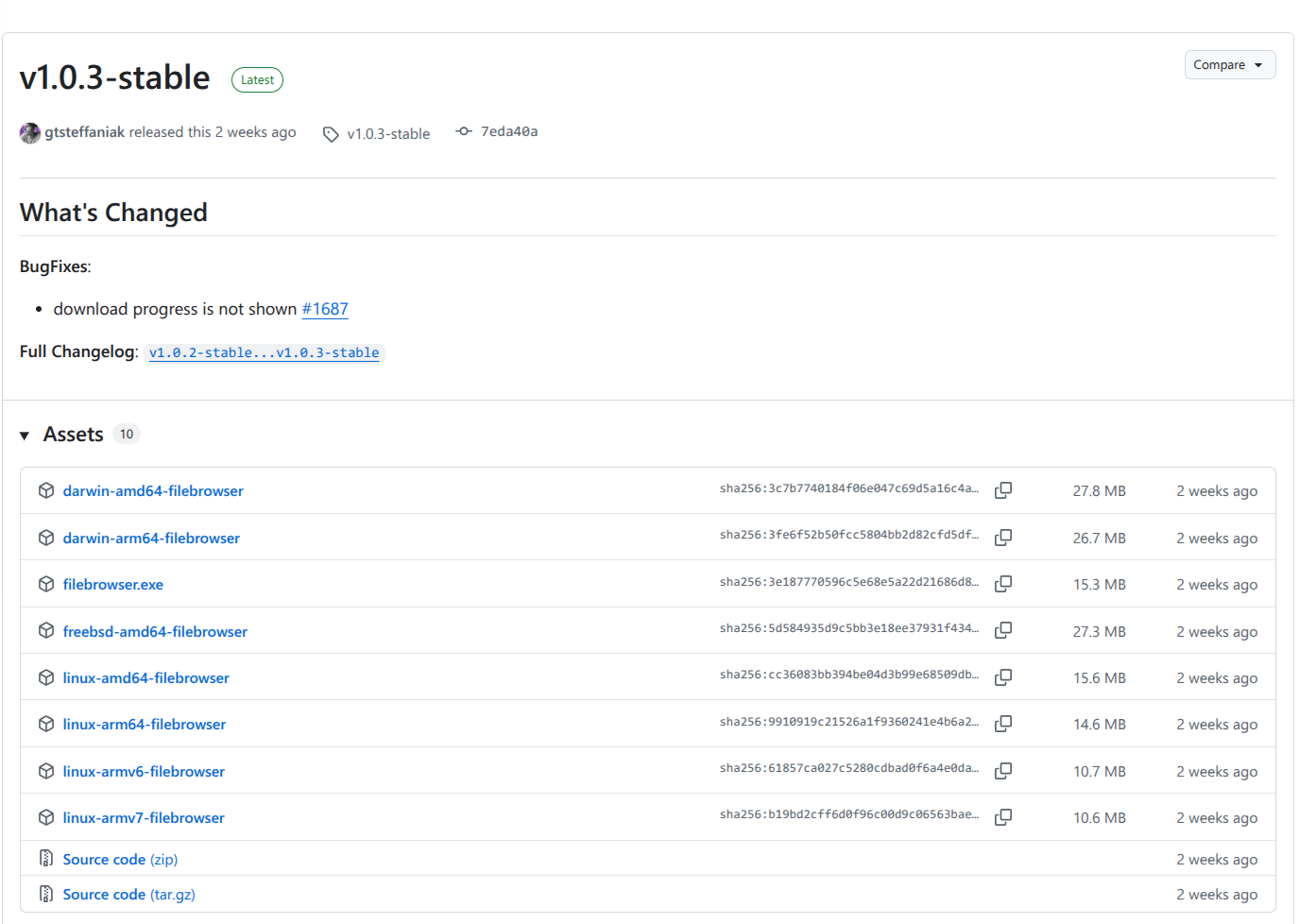The height and width of the screenshot is (924, 1299).
Task: Open issue #1687 link
Action: pos(325,309)
